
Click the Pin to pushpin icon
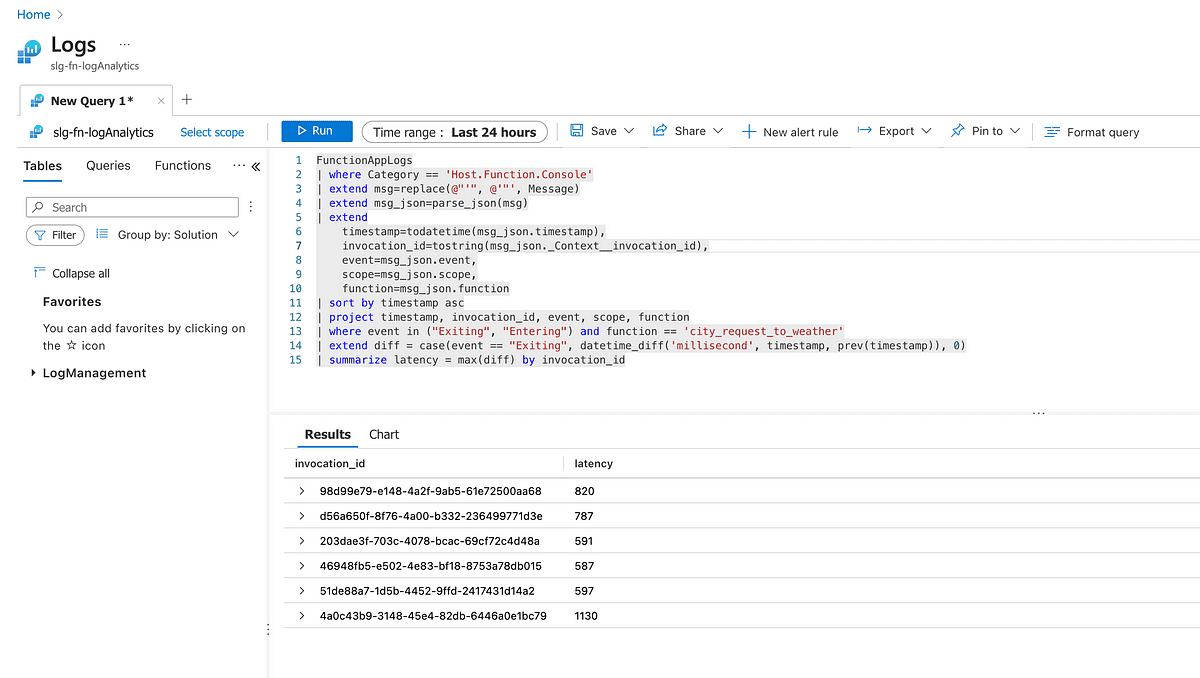click(x=957, y=131)
